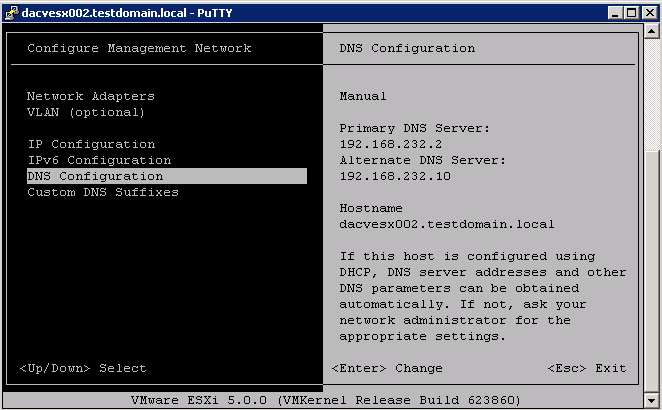The width and height of the screenshot is (662, 410).
Task: Select Network Adapters menu entry
Action: pyautogui.click(x=91, y=96)
